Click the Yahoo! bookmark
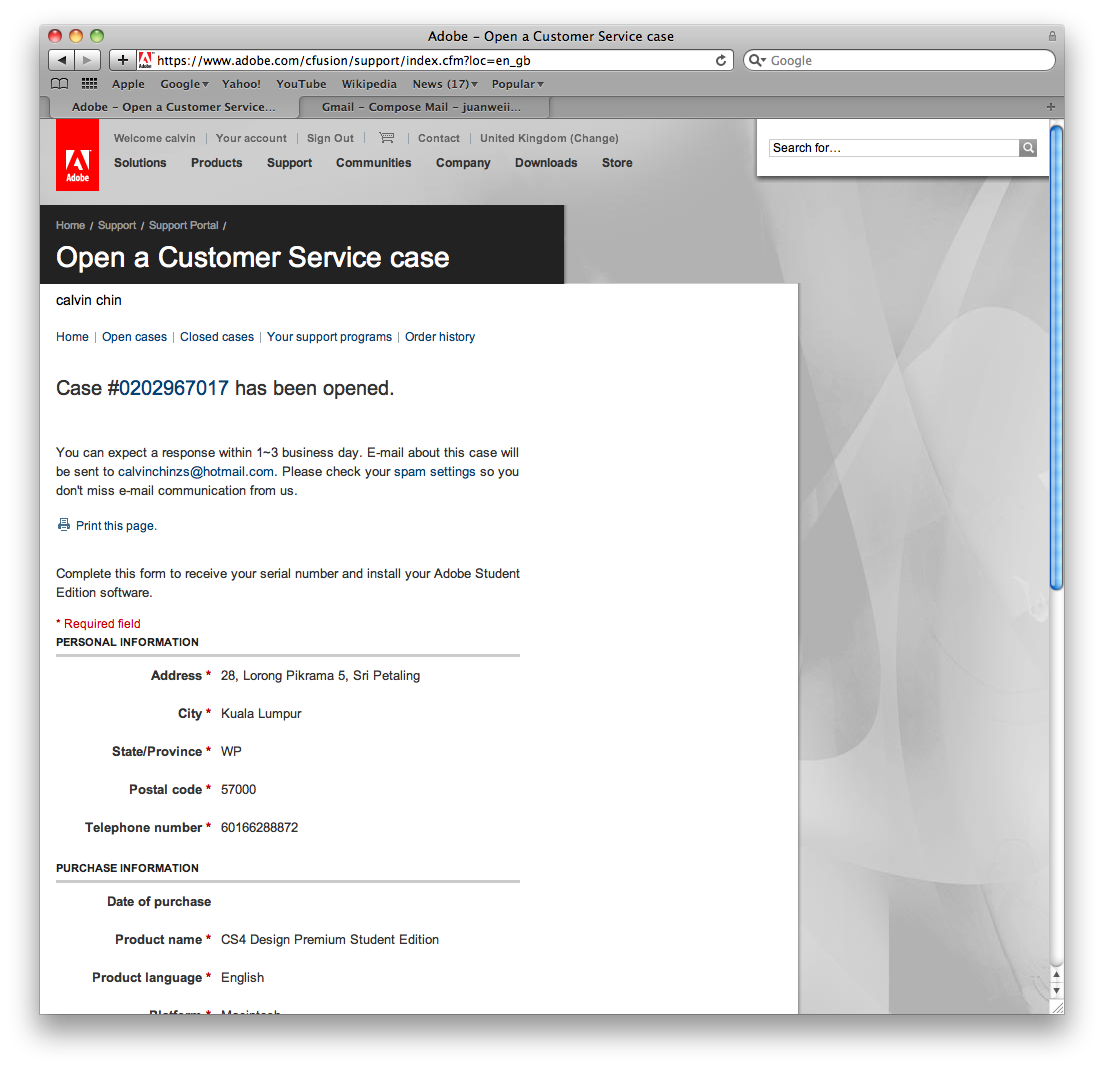Image resolution: width=1104 pixels, height=1069 pixels. [241, 84]
